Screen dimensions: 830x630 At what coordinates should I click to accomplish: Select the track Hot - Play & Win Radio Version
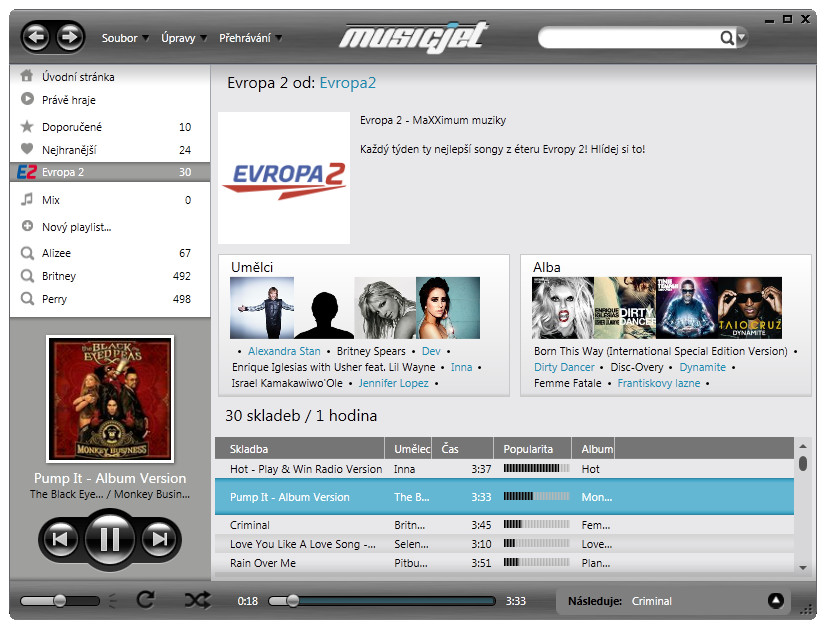504,469
